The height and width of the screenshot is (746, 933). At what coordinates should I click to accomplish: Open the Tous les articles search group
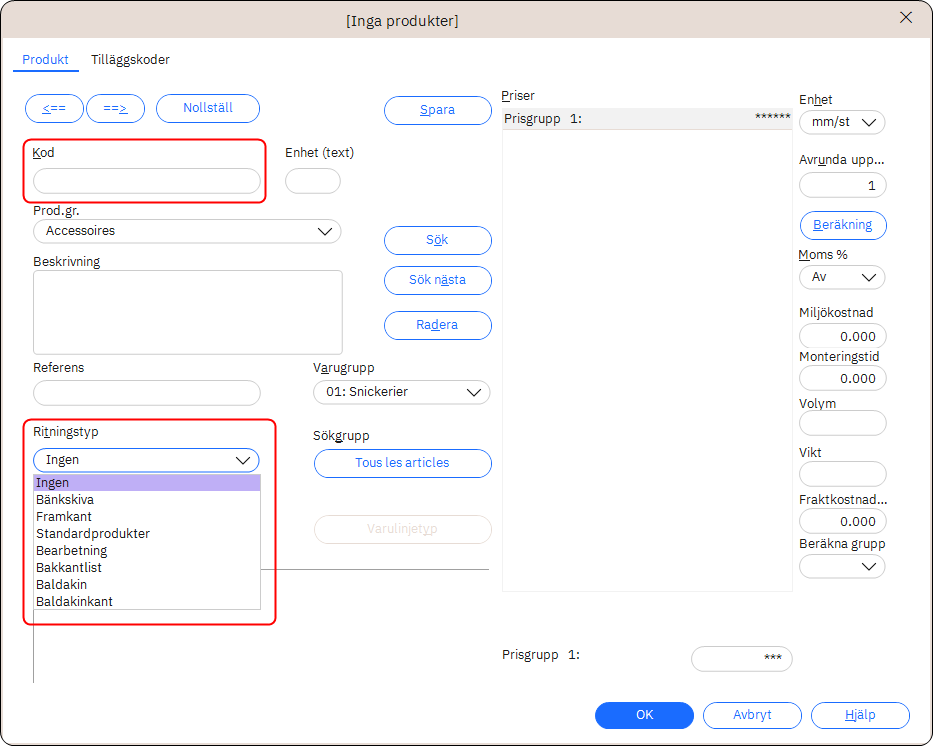tap(402, 463)
